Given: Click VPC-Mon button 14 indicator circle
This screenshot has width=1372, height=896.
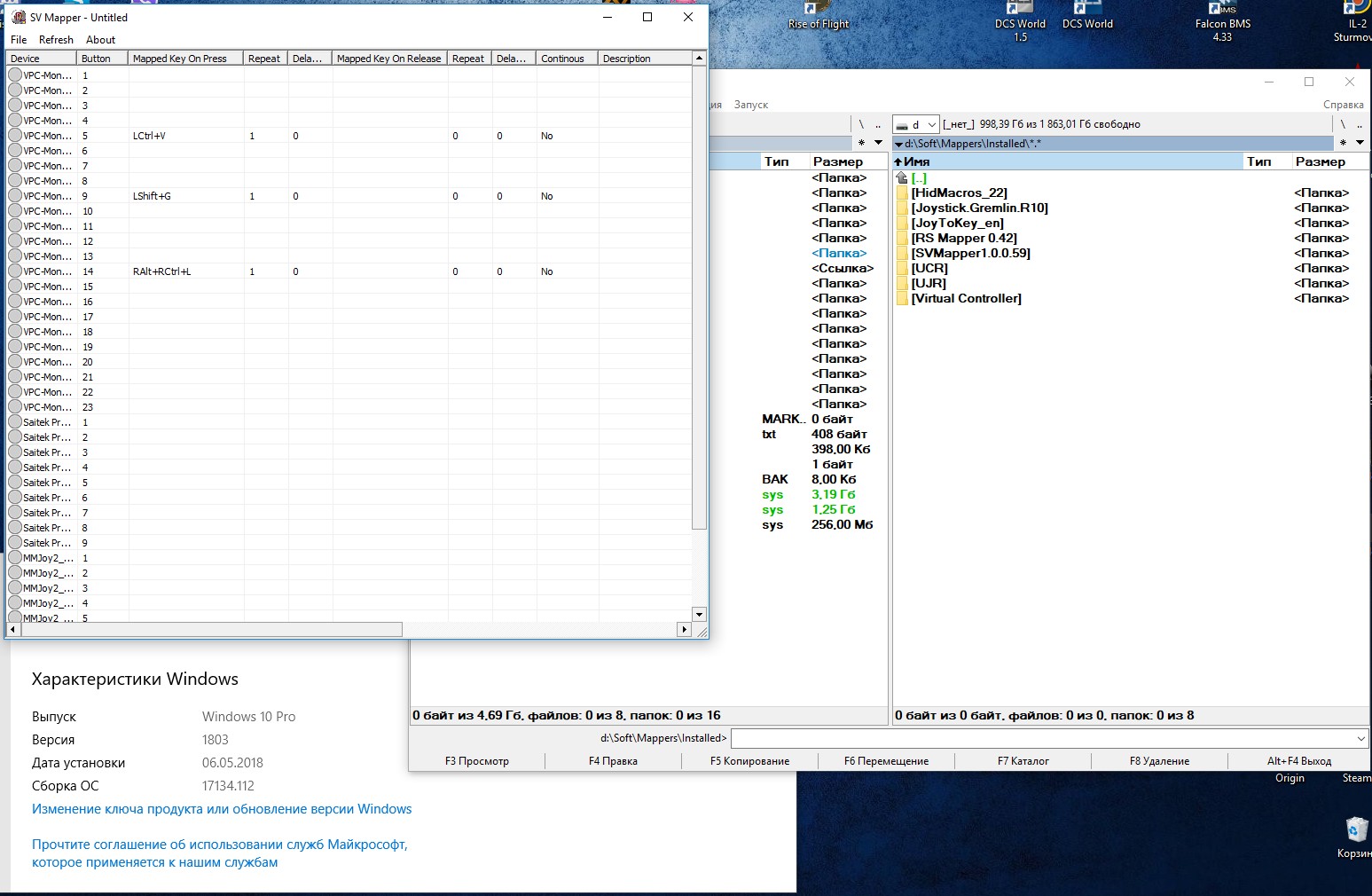Looking at the screenshot, I should point(15,271).
